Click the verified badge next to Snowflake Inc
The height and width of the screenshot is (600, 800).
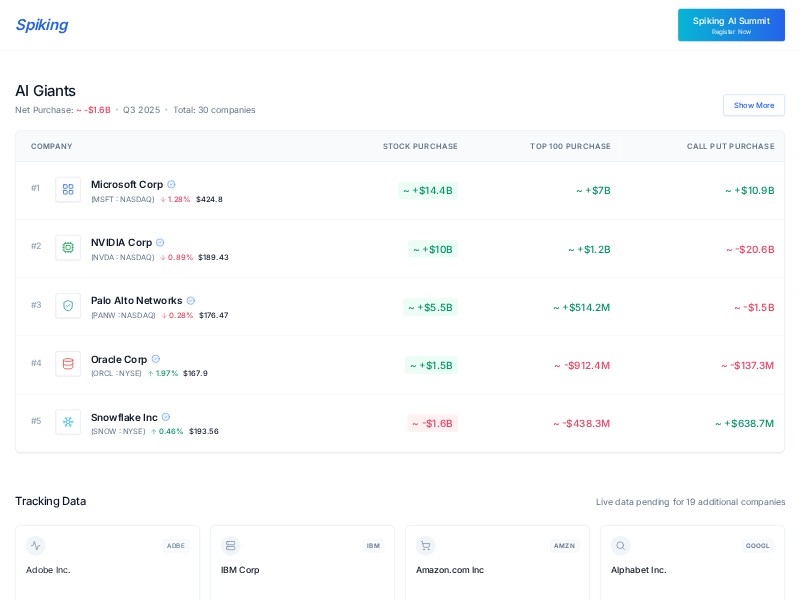165,417
